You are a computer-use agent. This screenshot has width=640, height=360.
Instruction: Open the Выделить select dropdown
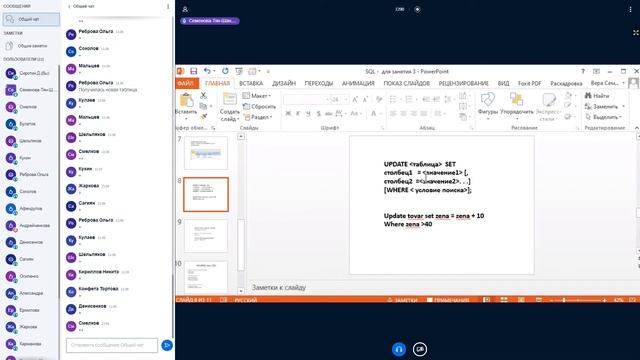(603, 117)
